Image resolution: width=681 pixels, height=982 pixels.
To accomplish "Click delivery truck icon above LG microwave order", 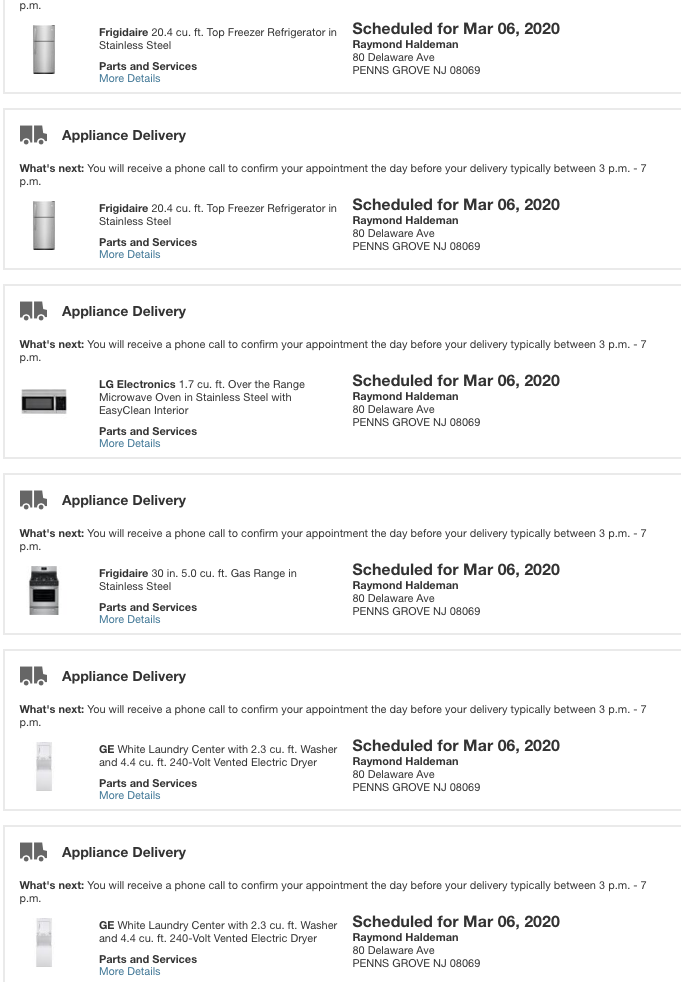I will point(33,311).
